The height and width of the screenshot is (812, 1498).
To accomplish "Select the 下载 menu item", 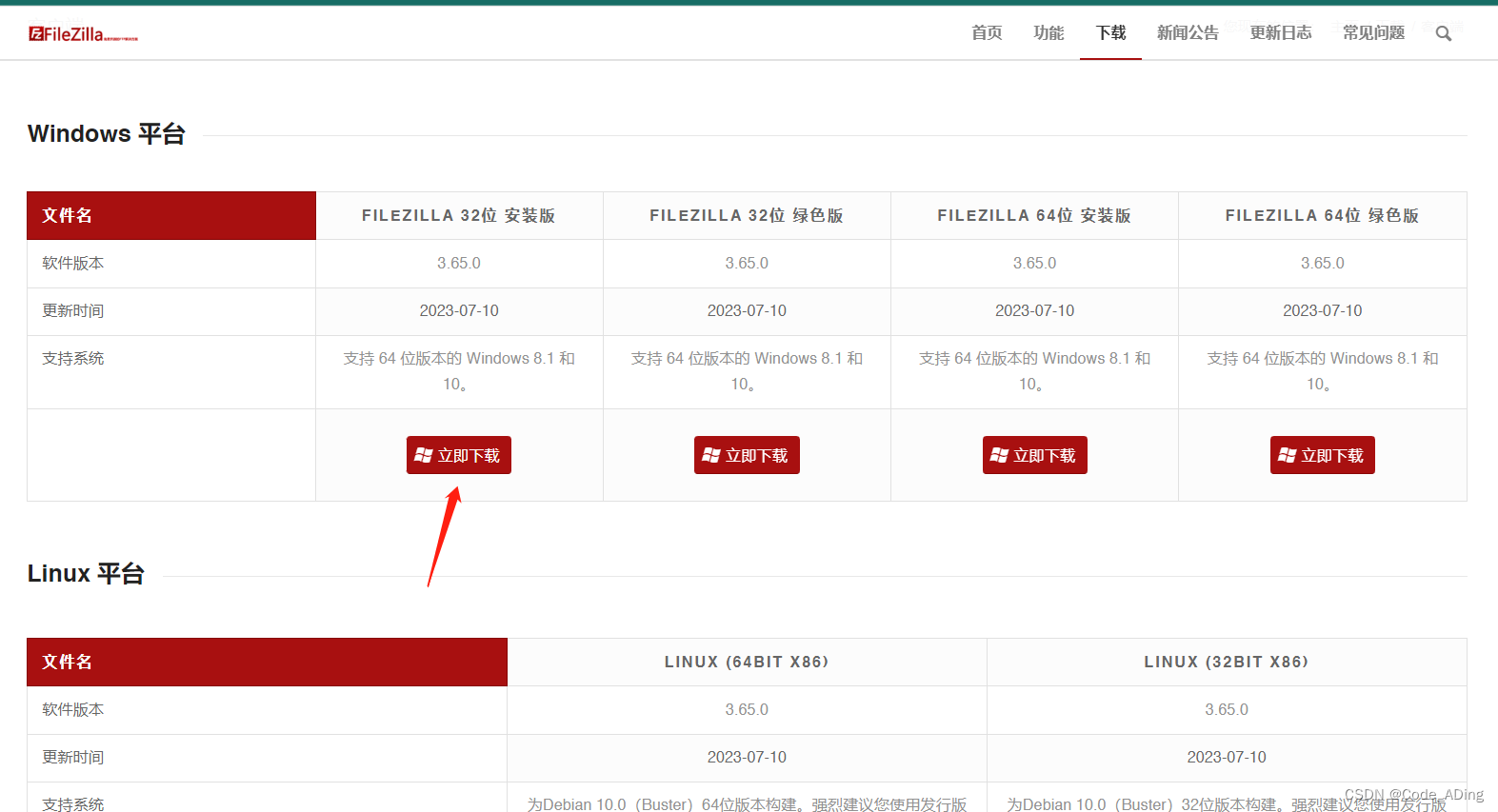I will 1110,33.
